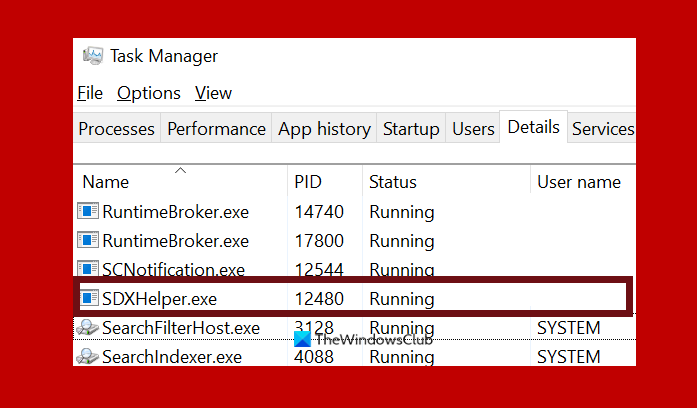Select the SDXHelper.exe process row

(x=350, y=299)
